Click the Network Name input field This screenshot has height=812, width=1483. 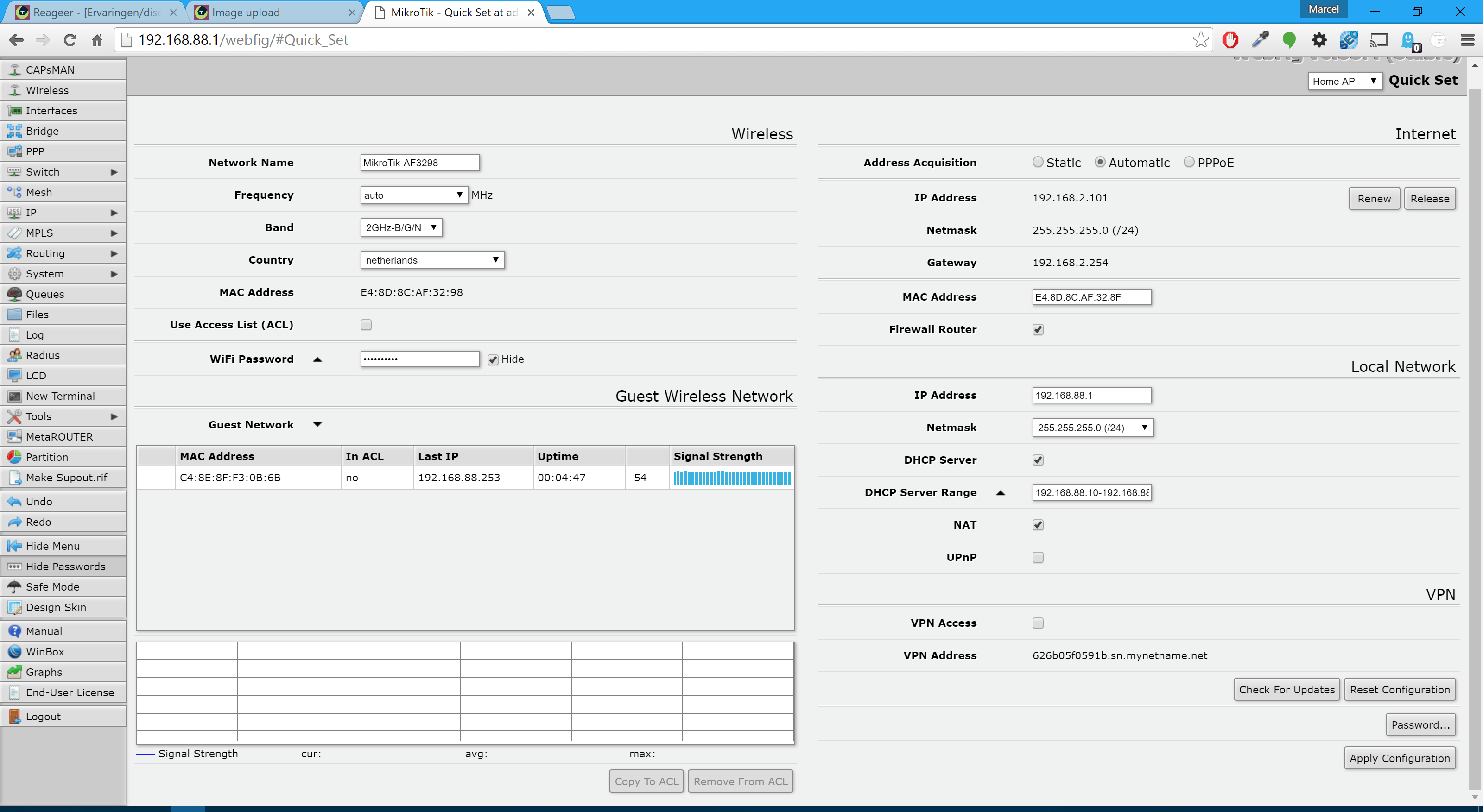420,162
